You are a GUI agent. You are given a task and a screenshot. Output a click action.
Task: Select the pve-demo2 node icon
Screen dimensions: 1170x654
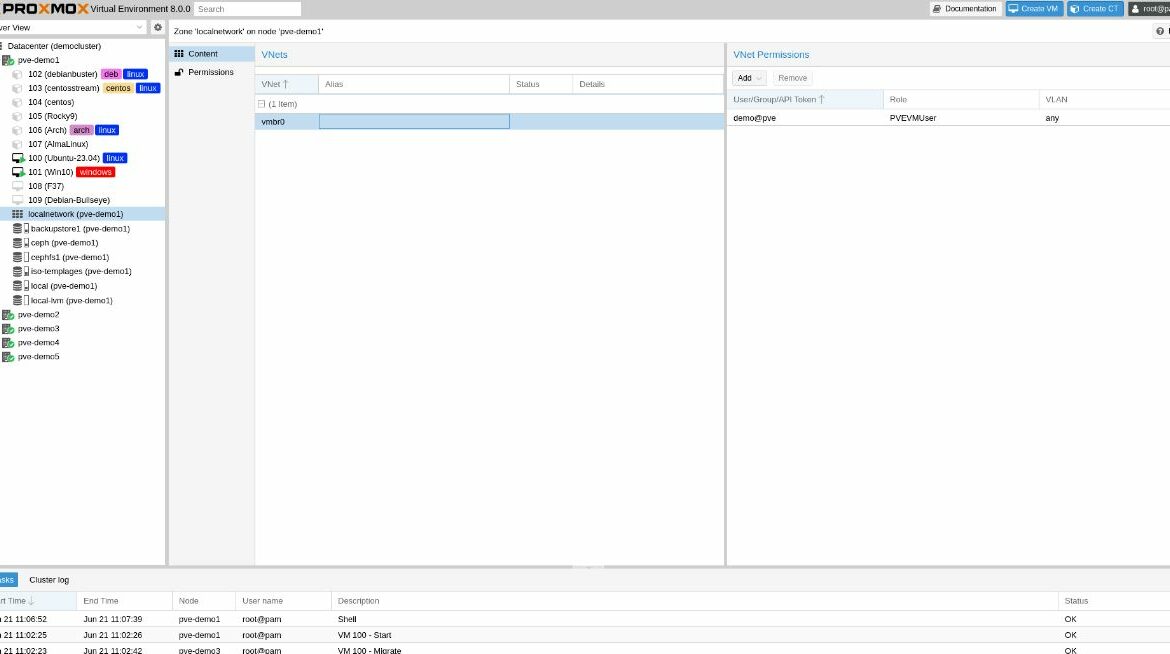(x=8, y=315)
